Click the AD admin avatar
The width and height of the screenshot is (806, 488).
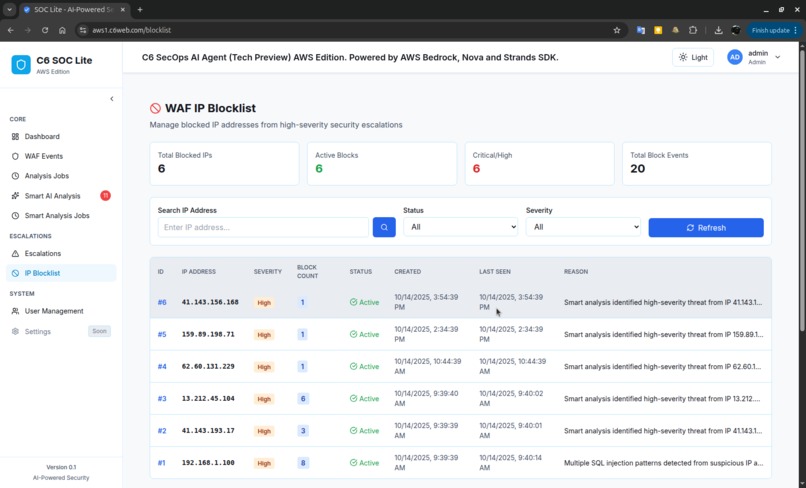(735, 57)
